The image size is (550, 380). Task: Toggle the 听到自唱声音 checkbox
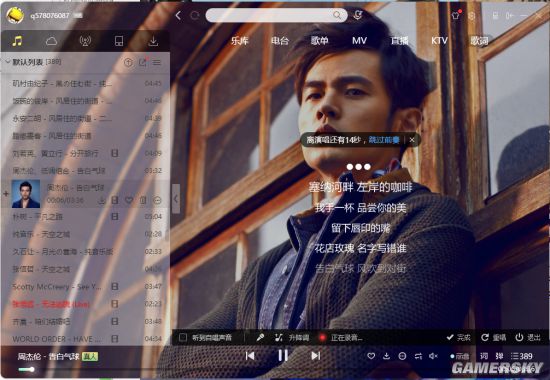tap(183, 337)
